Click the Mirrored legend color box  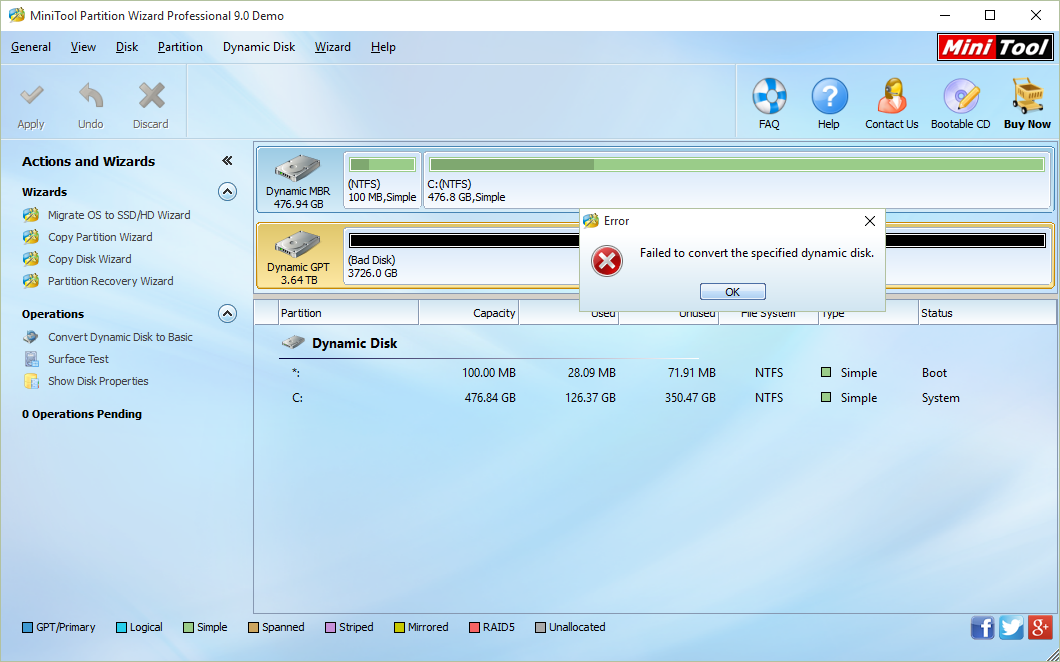point(399,628)
